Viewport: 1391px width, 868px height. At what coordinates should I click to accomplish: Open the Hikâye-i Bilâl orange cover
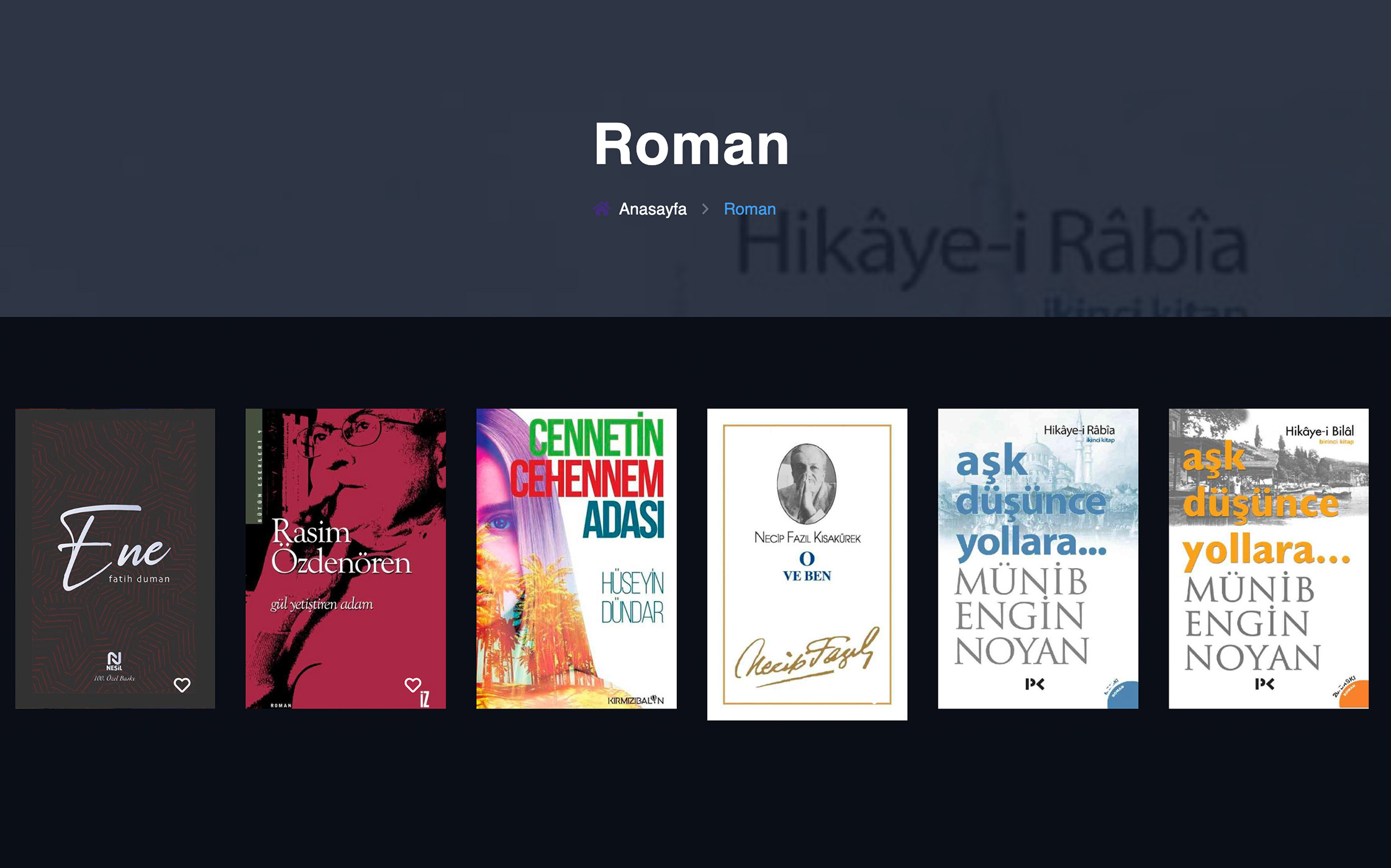coord(1269,558)
